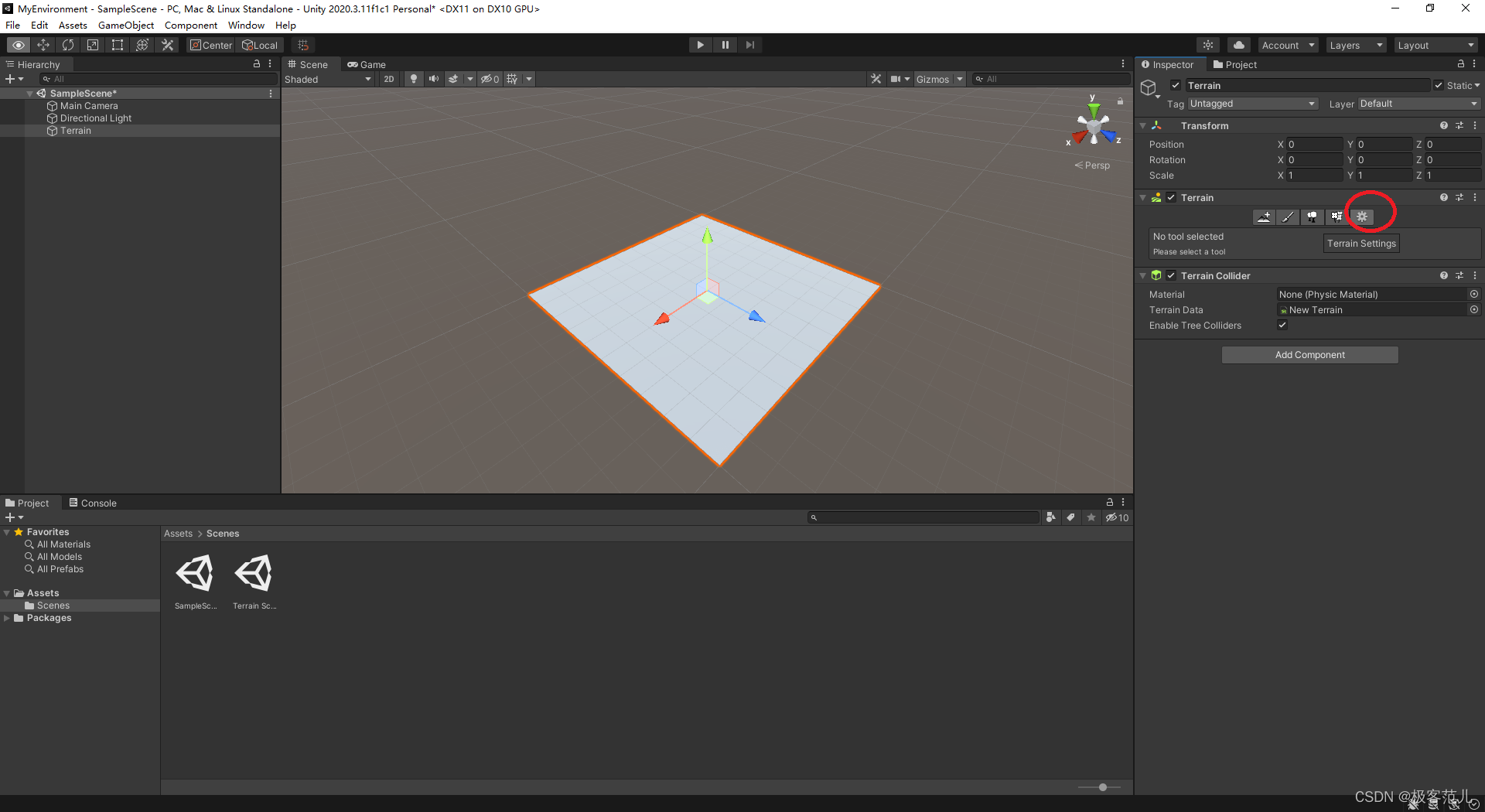
Task: Lock the Hierarchy panel
Action: click(x=257, y=64)
